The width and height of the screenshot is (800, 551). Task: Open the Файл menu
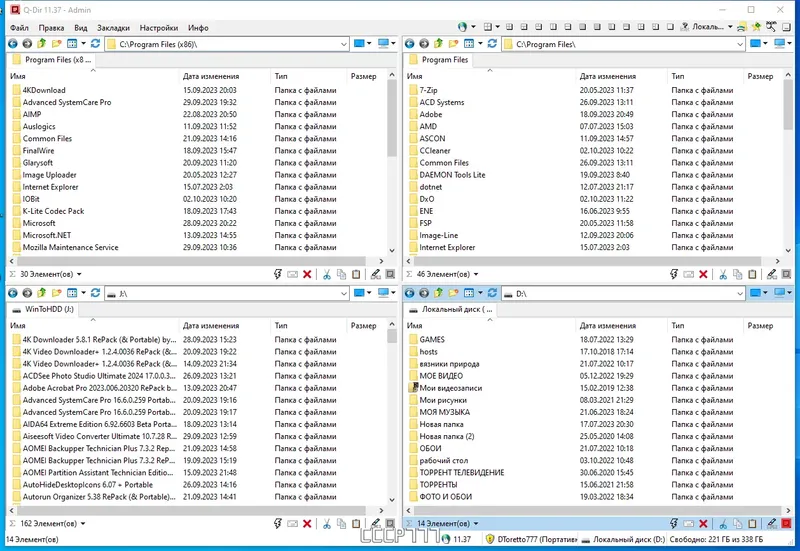pos(19,28)
